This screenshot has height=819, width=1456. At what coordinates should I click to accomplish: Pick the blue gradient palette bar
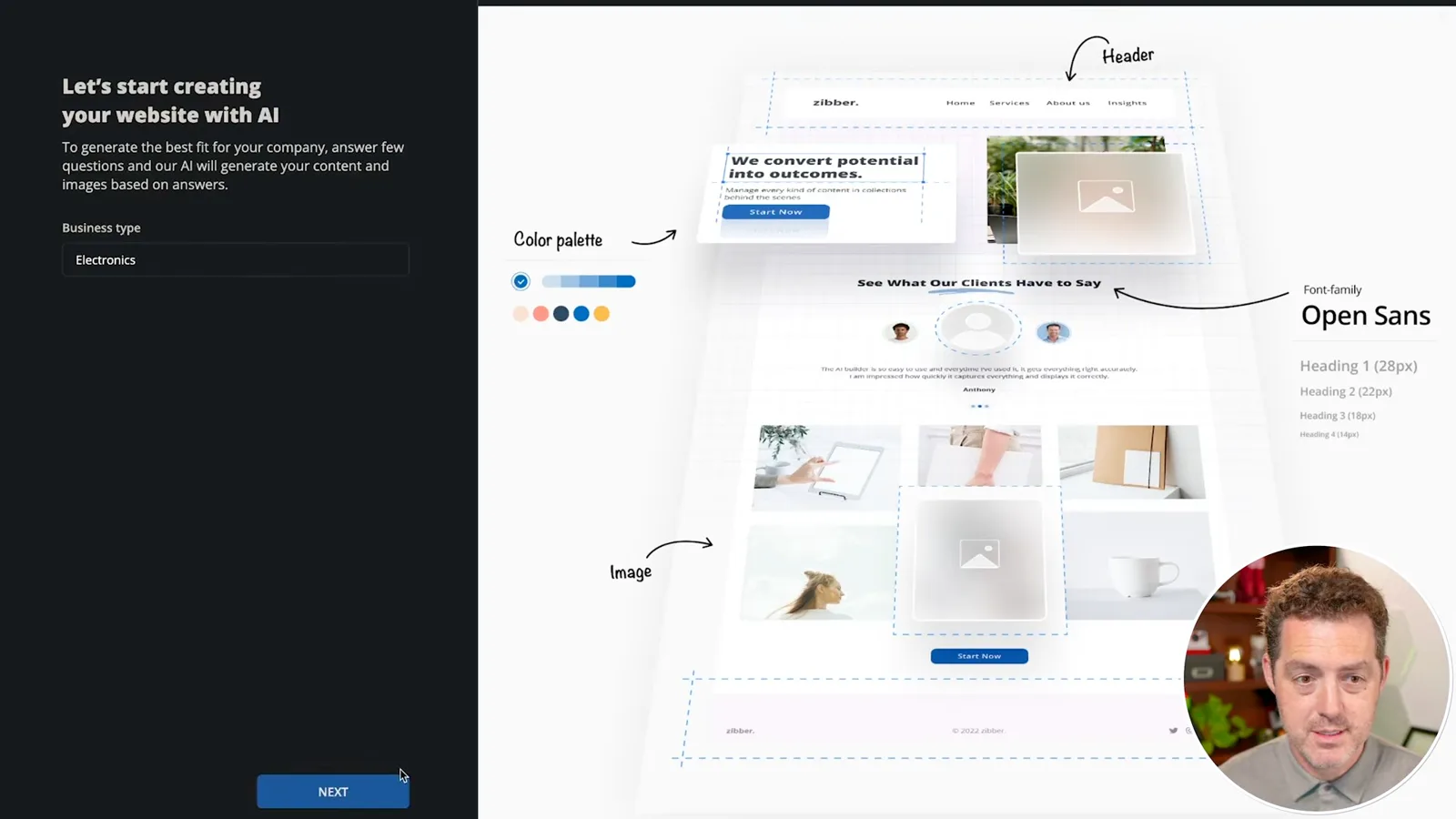[x=589, y=281]
